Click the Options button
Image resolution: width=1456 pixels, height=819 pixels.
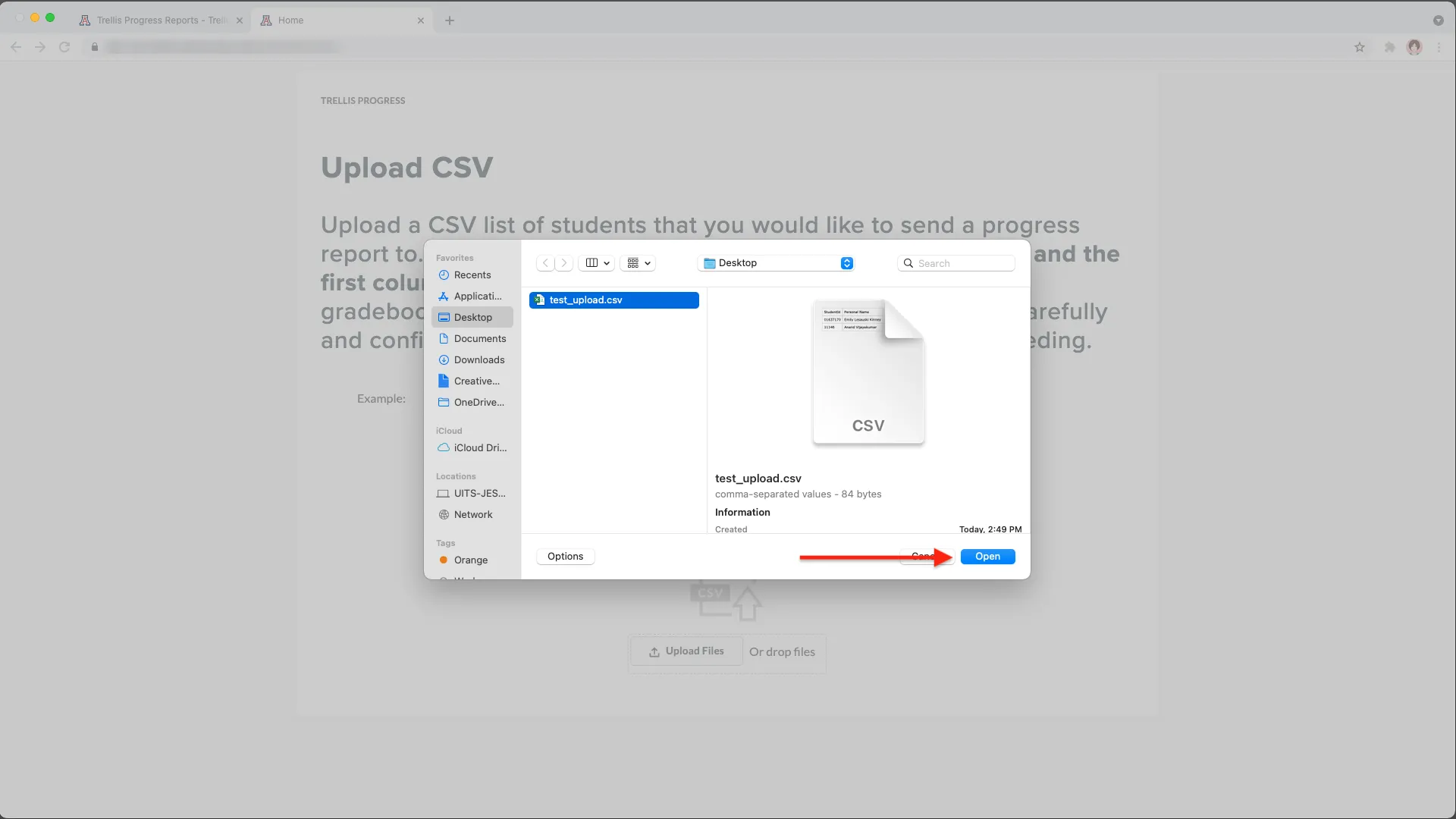point(565,555)
